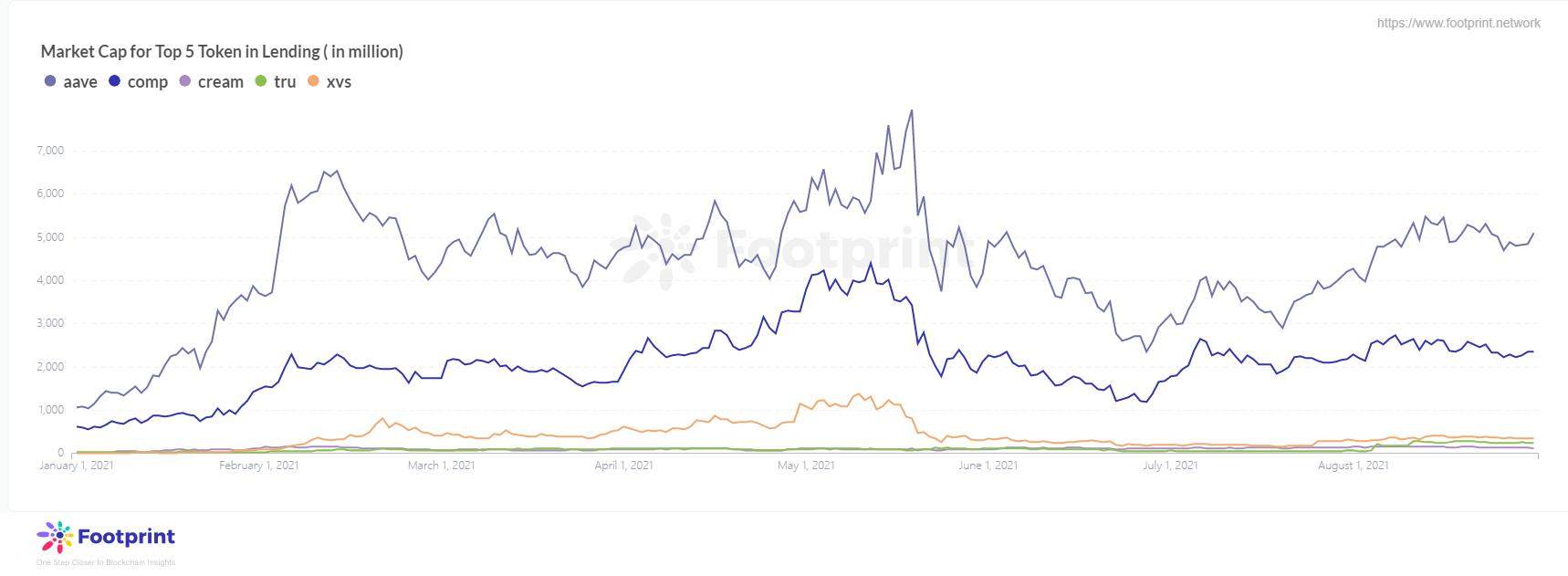Image resolution: width=1568 pixels, height=576 pixels.
Task: Toggle the aave series label
Action: pyautogui.click(x=80, y=82)
